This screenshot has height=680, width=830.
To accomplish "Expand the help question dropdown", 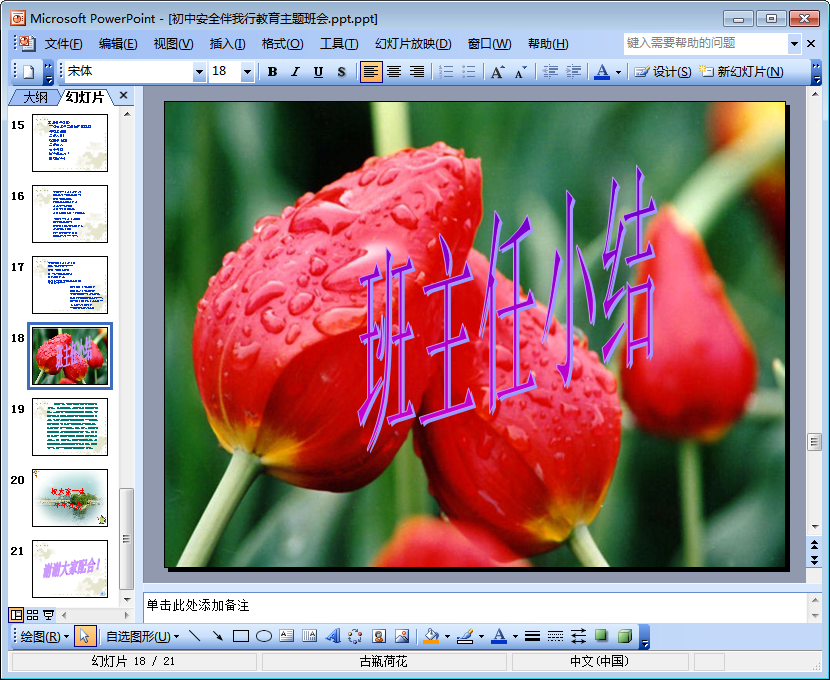I will [794, 44].
